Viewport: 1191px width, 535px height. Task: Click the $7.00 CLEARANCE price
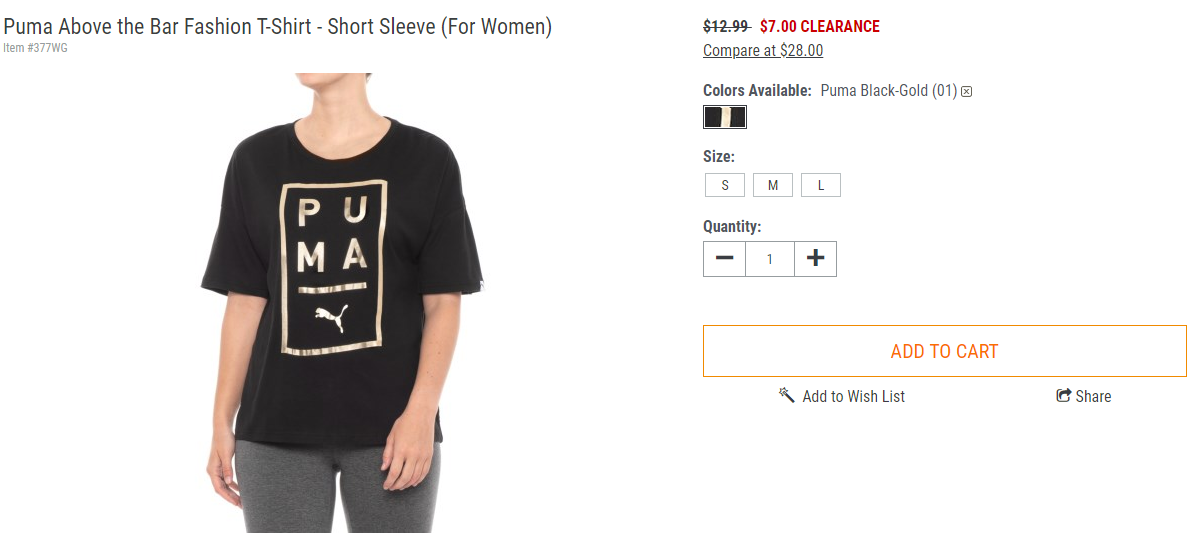coord(820,27)
